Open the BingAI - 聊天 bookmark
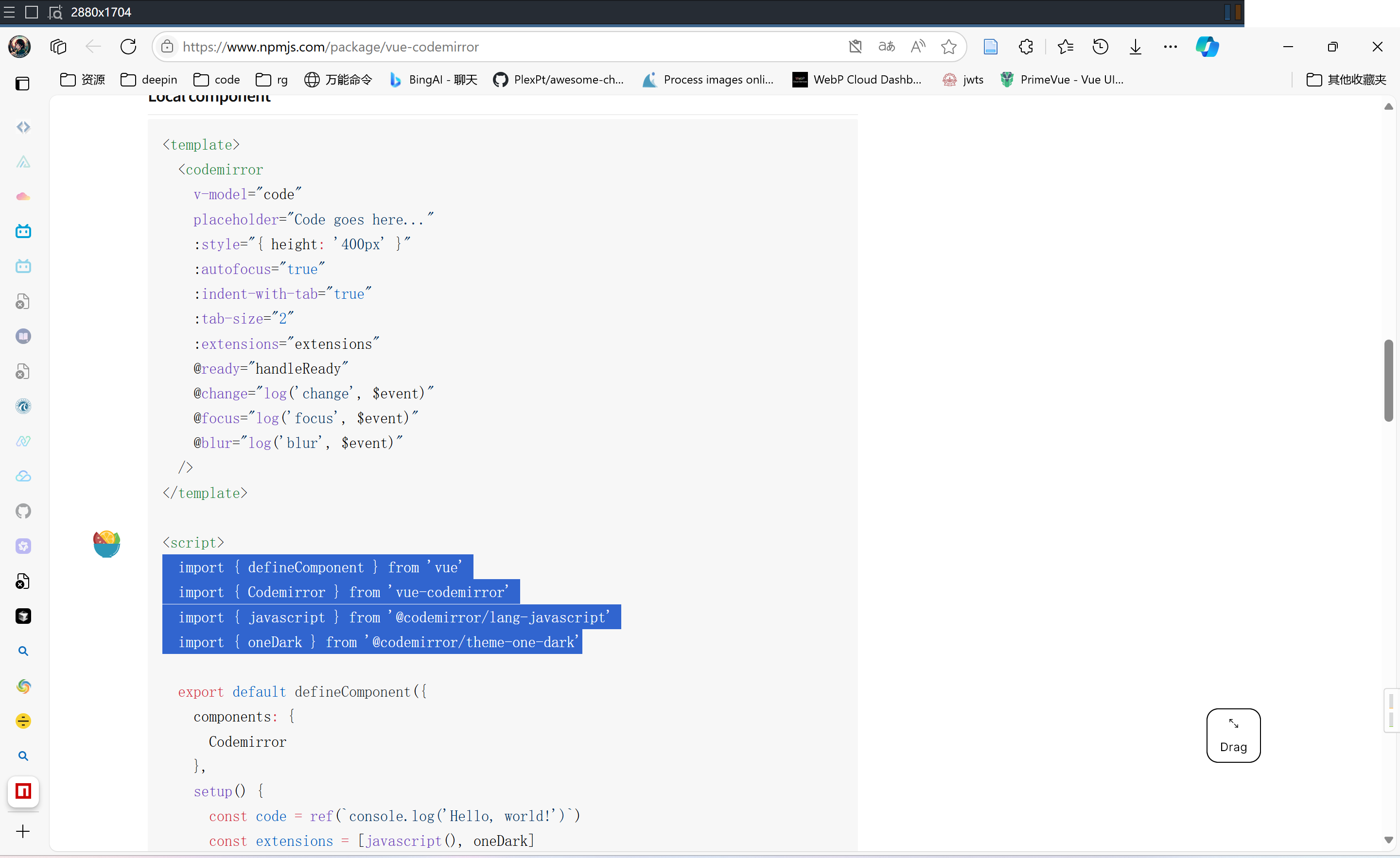The image size is (1400, 858). [x=434, y=80]
